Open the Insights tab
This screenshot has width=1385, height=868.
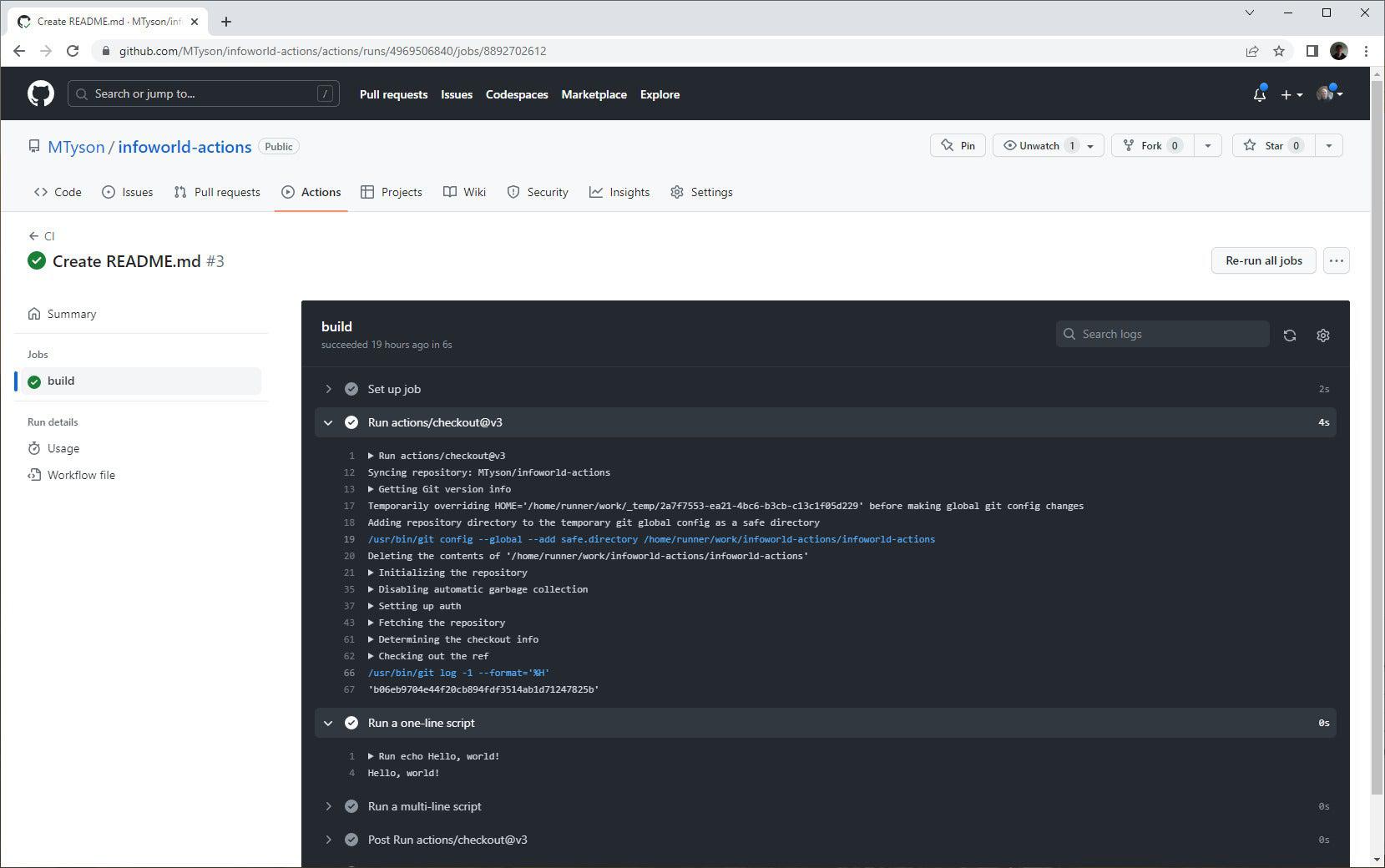pyautogui.click(x=619, y=192)
